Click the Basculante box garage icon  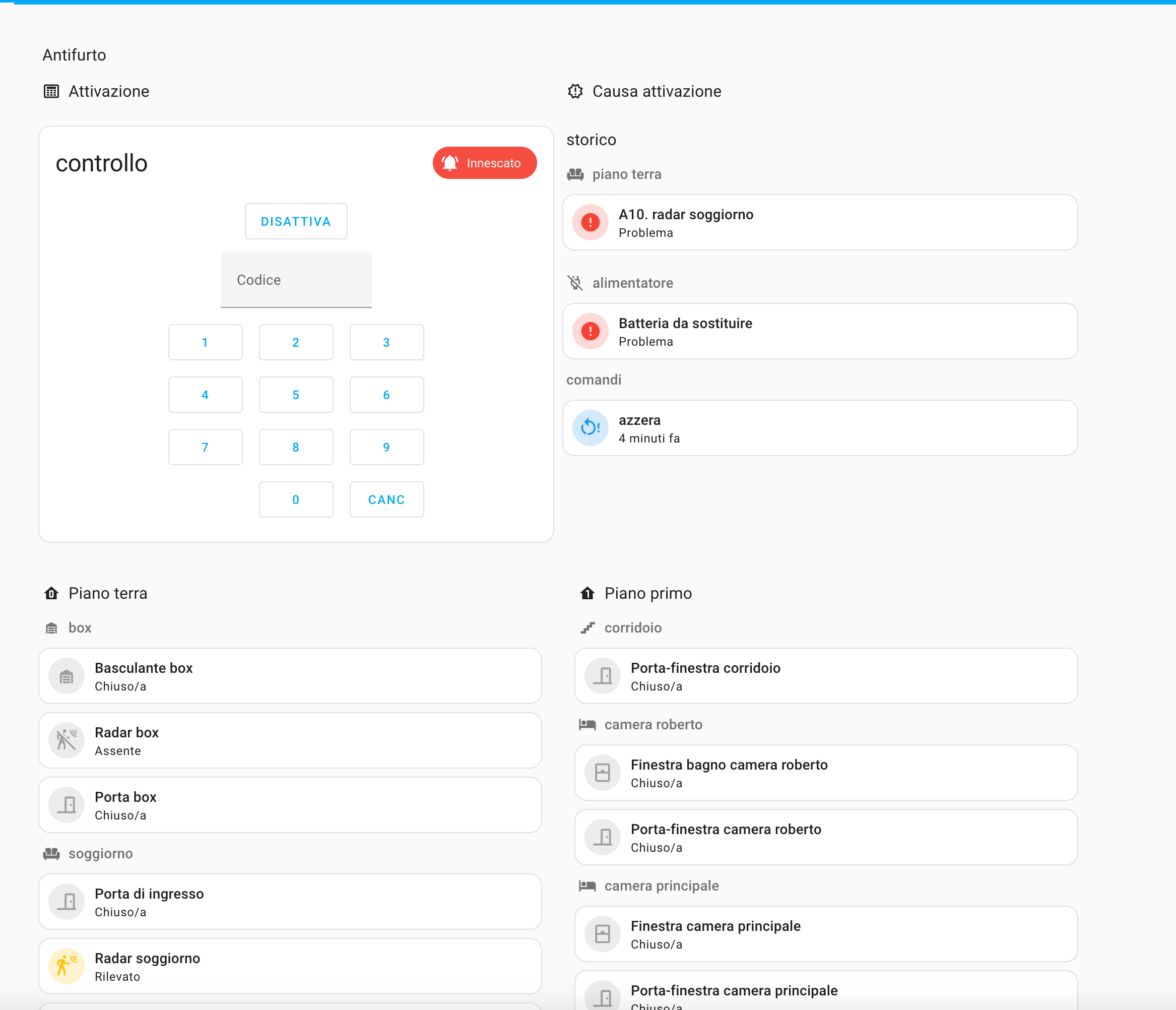(67, 676)
